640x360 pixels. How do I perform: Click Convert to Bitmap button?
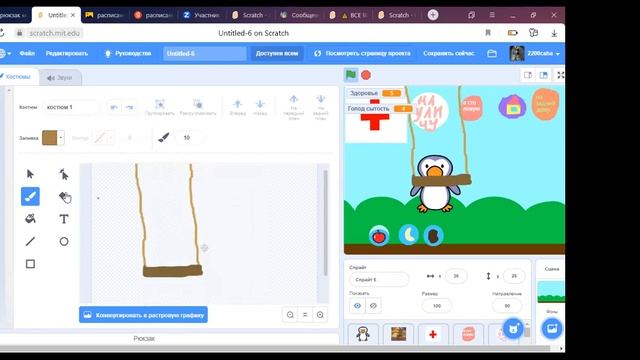pos(143,315)
